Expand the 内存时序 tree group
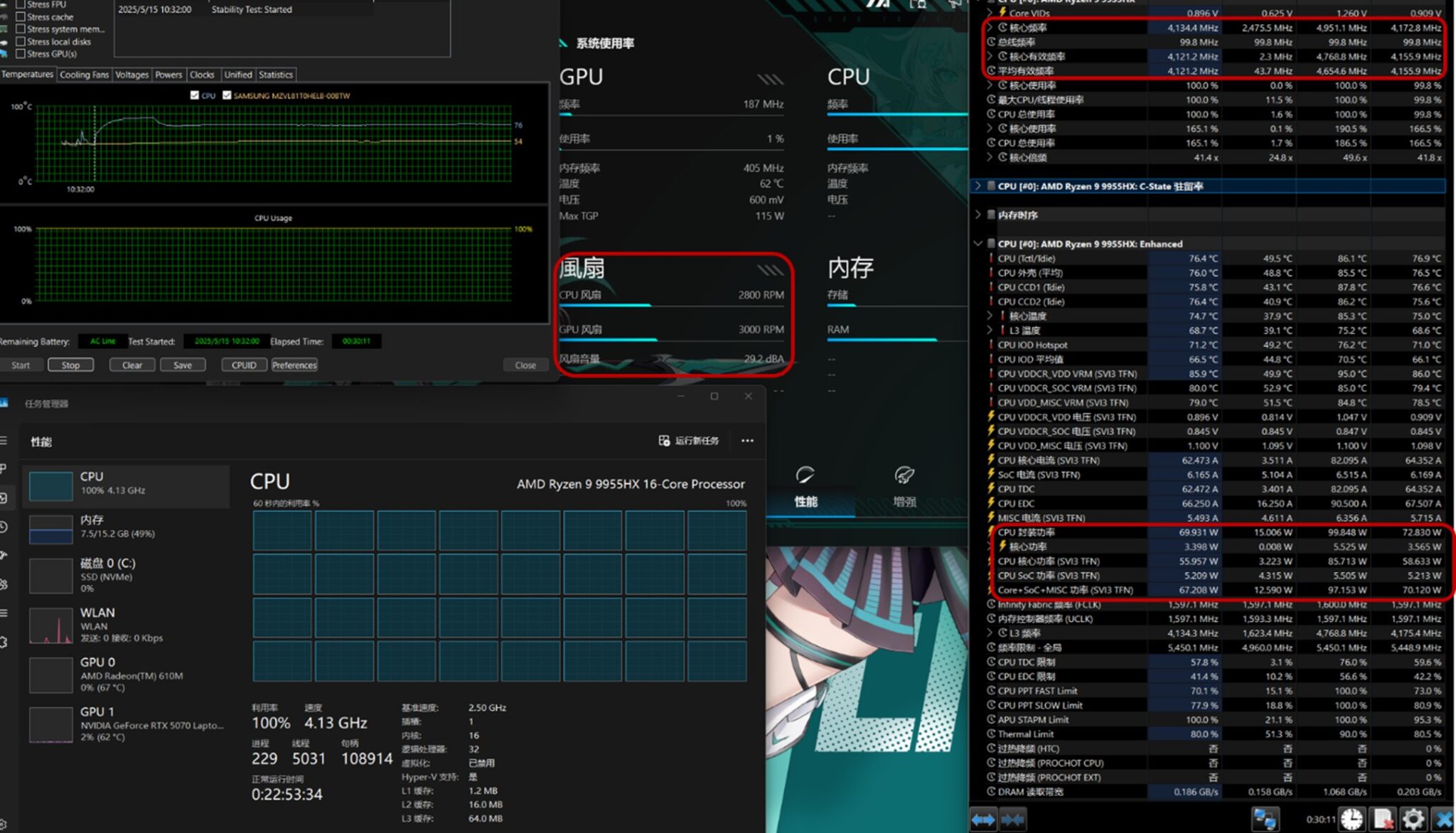The height and width of the screenshot is (833, 1456). tap(978, 215)
